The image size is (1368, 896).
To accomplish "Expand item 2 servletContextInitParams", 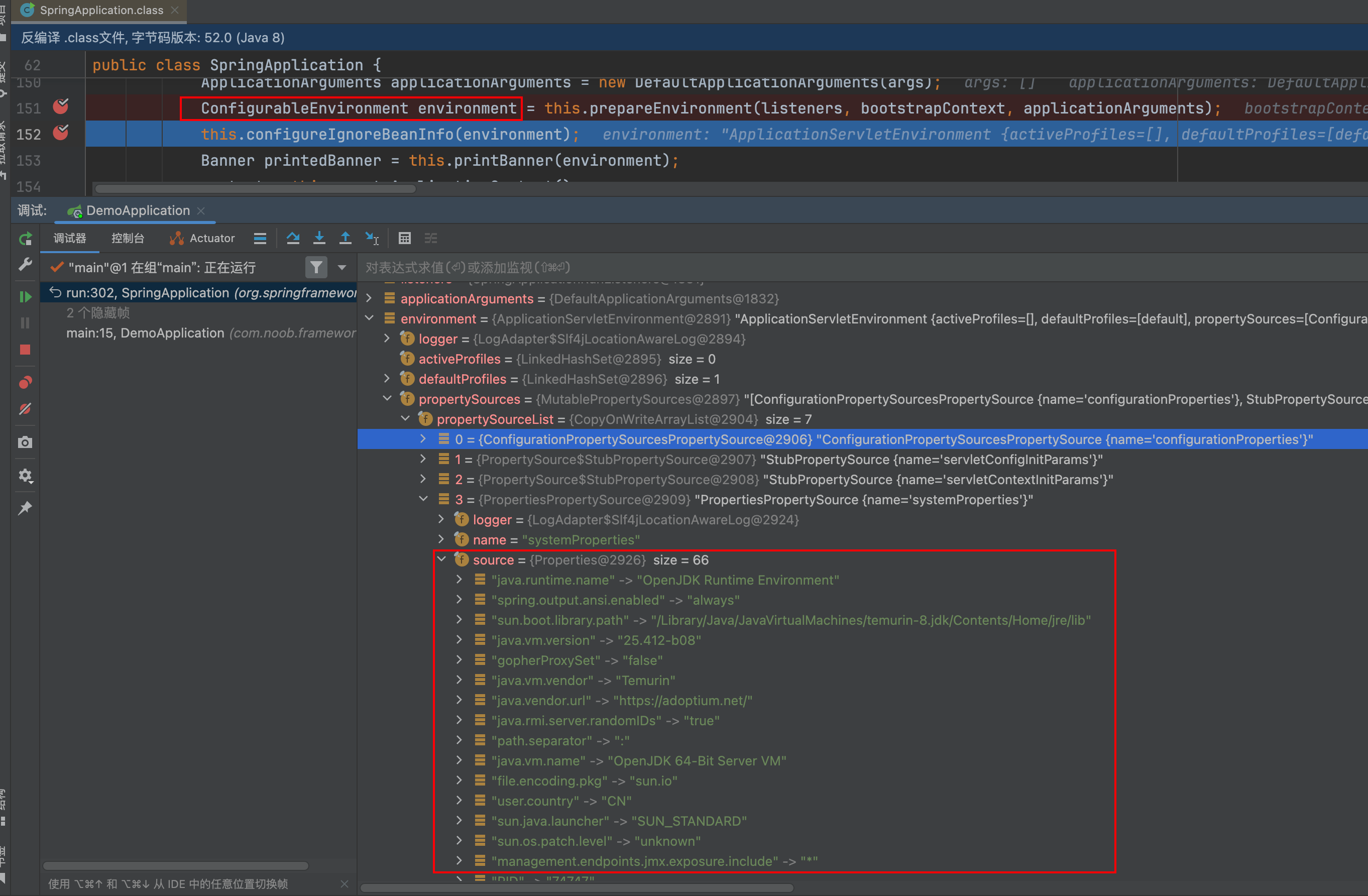I will (x=424, y=479).
